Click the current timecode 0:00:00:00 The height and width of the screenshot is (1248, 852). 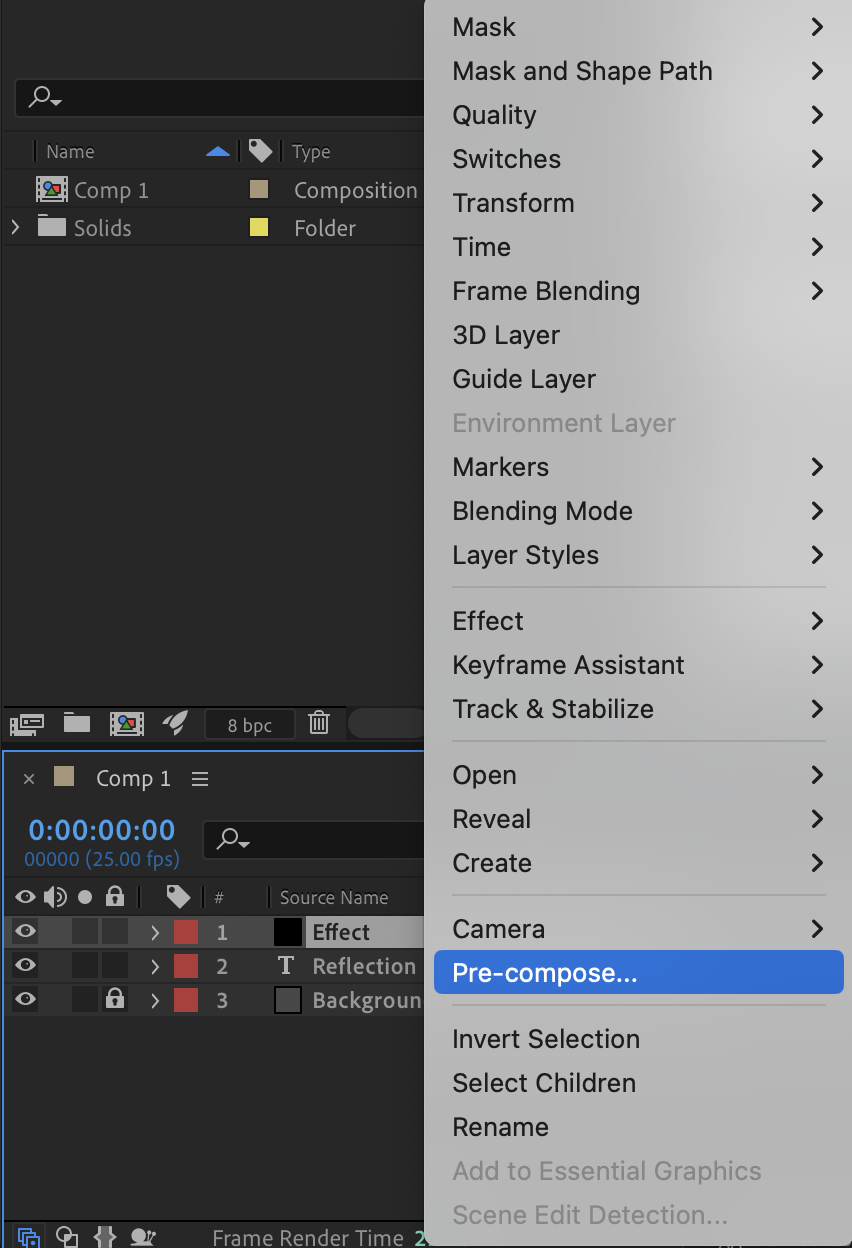pos(101,830)
